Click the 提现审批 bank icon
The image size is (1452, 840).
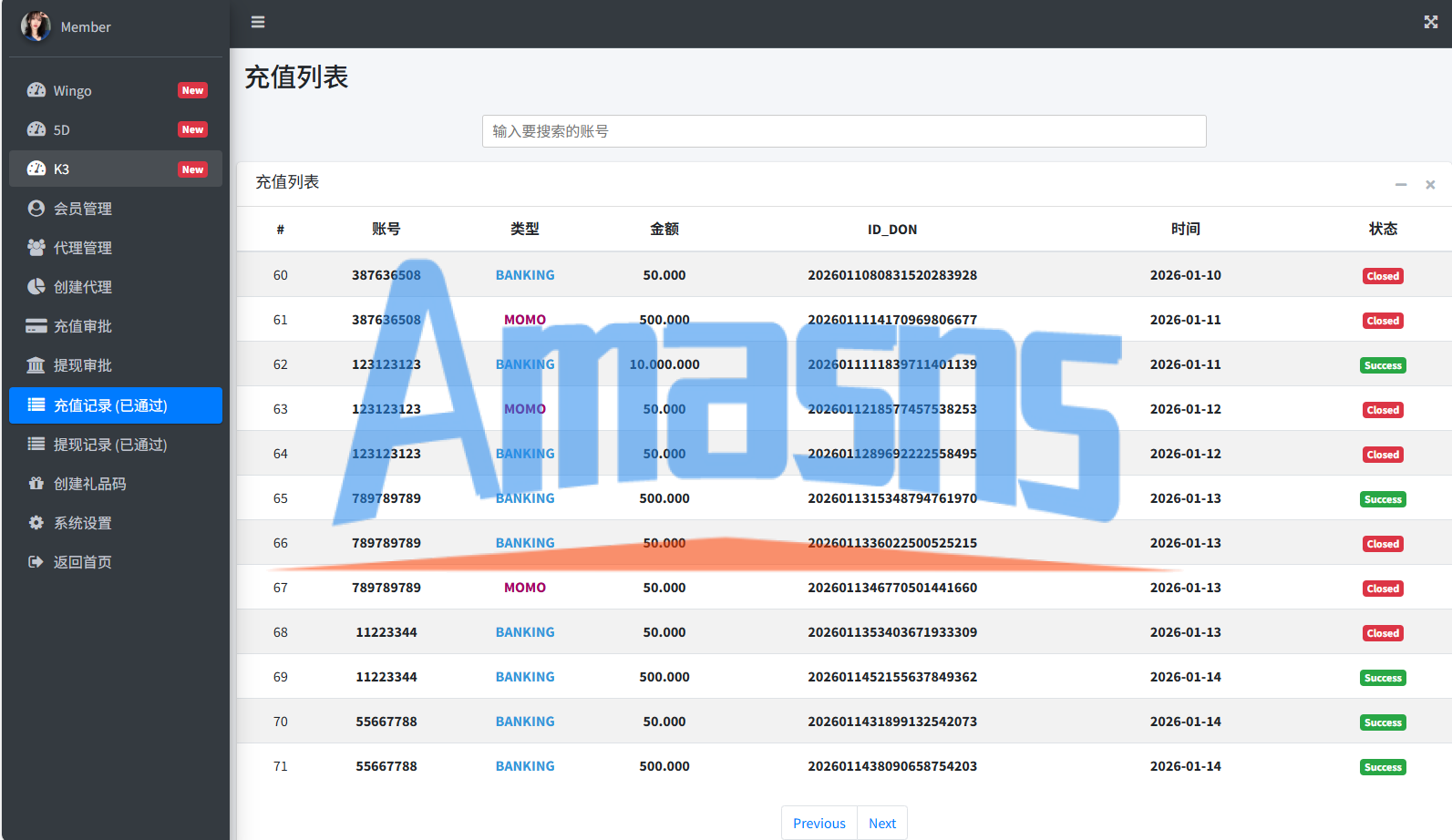coord(36,364)
